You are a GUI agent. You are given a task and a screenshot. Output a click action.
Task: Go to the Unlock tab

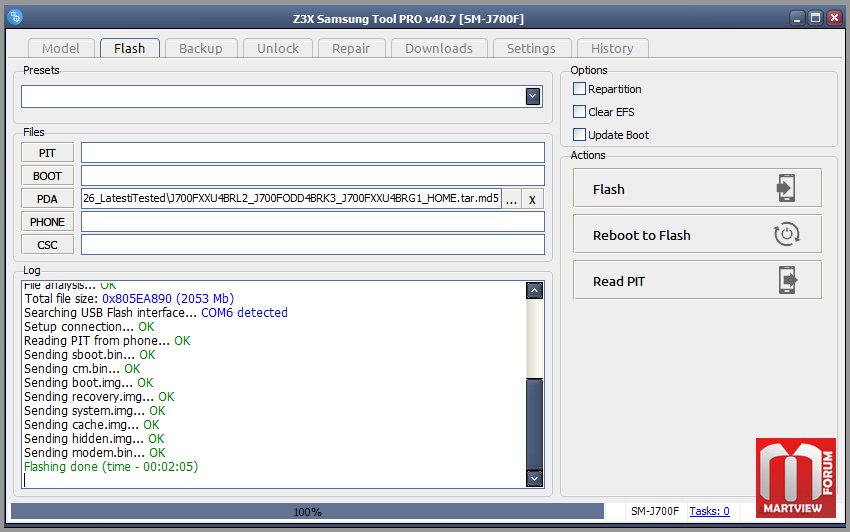(x=278, y=48)
